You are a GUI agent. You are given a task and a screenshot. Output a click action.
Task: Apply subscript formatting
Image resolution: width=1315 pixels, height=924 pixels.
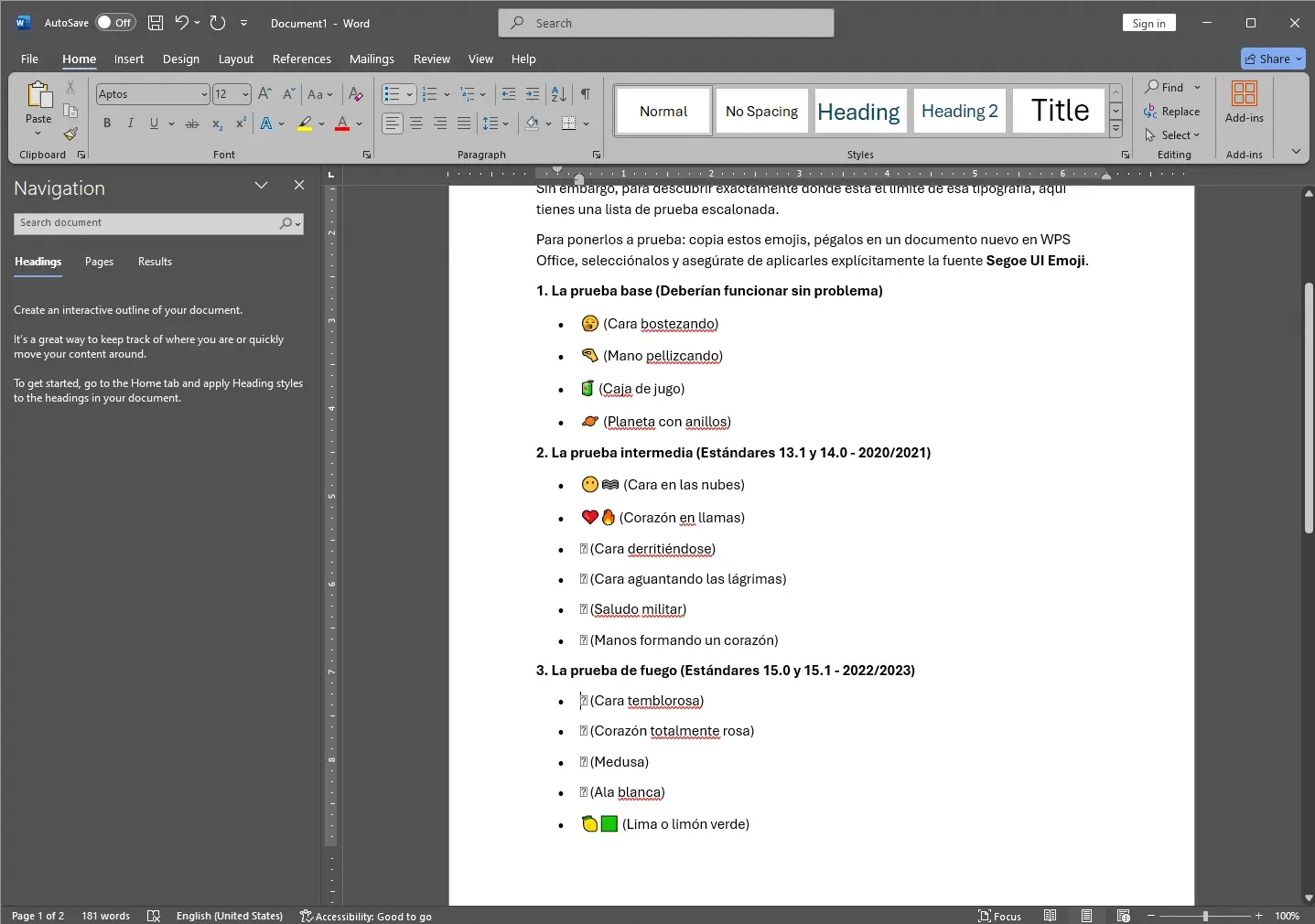(x=217, y=124)
